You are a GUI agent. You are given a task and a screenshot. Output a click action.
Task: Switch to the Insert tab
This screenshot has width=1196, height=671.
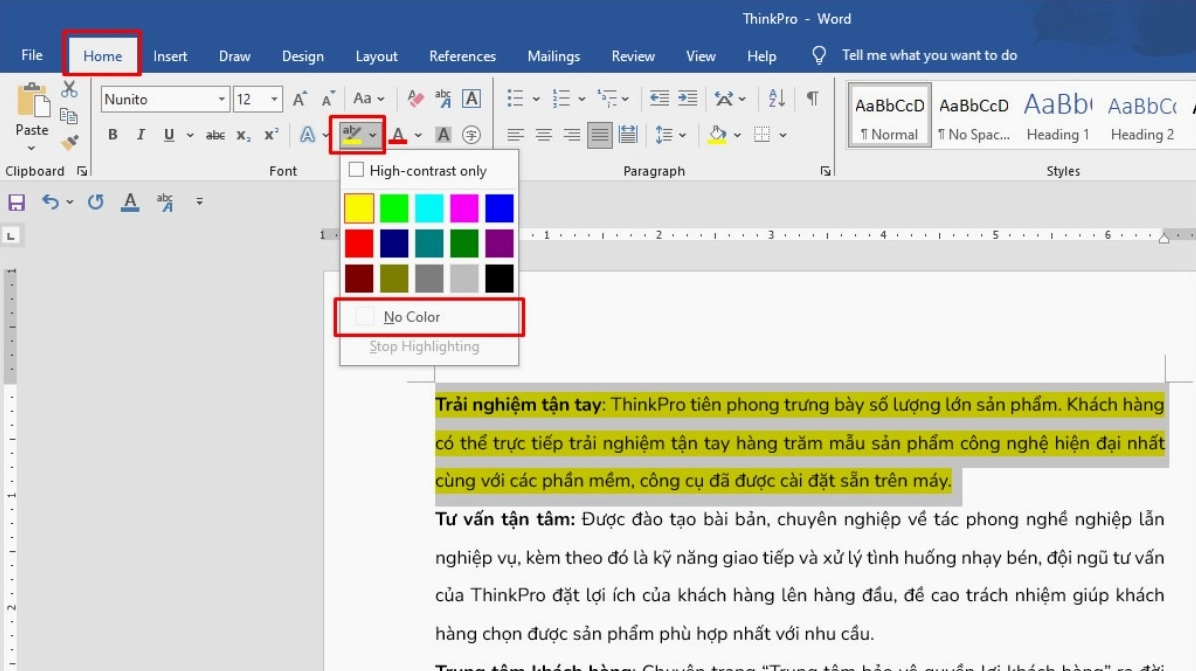tap(169, 56)
